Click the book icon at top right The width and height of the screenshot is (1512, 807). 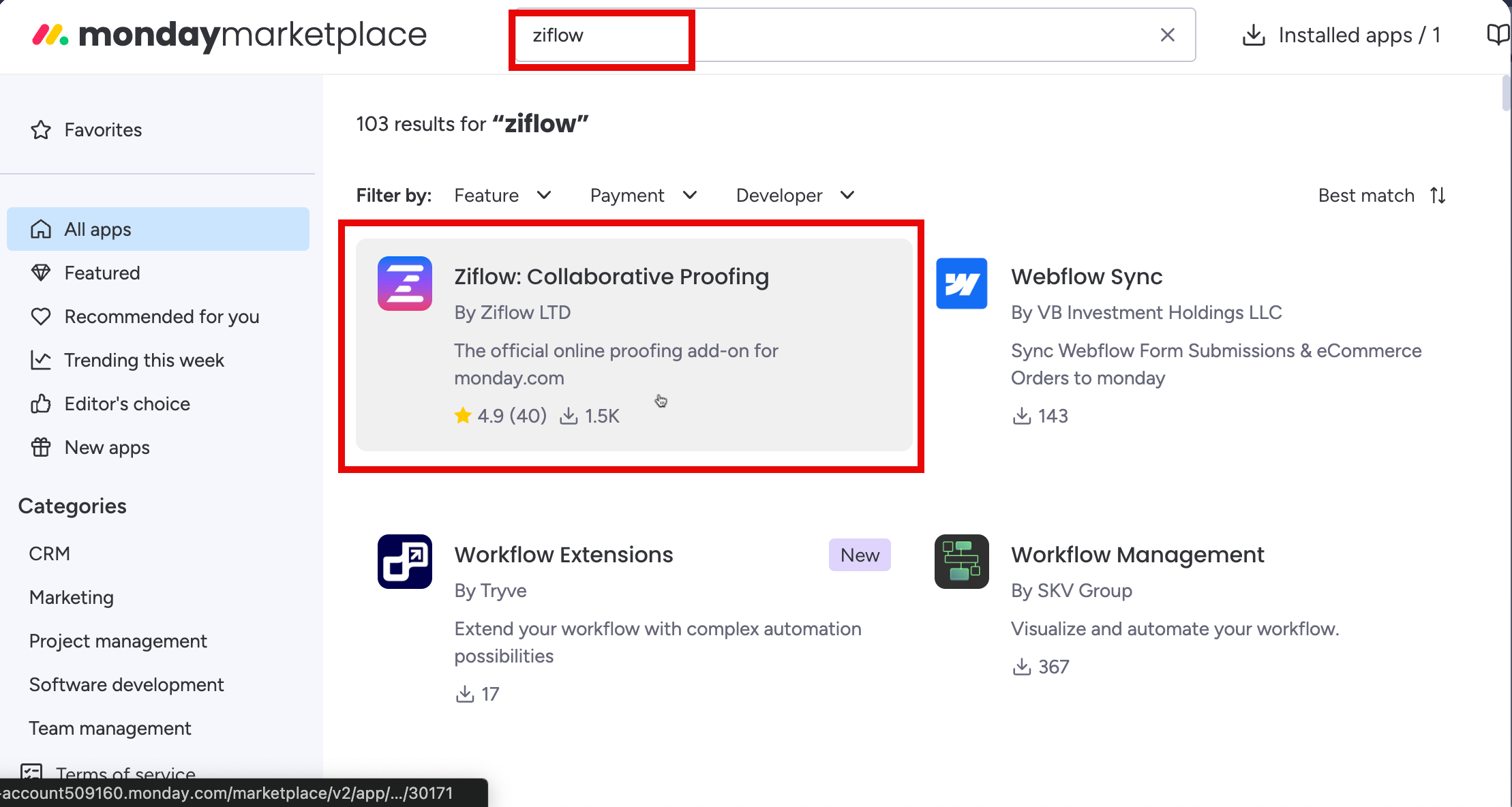tap(1497, 34)
